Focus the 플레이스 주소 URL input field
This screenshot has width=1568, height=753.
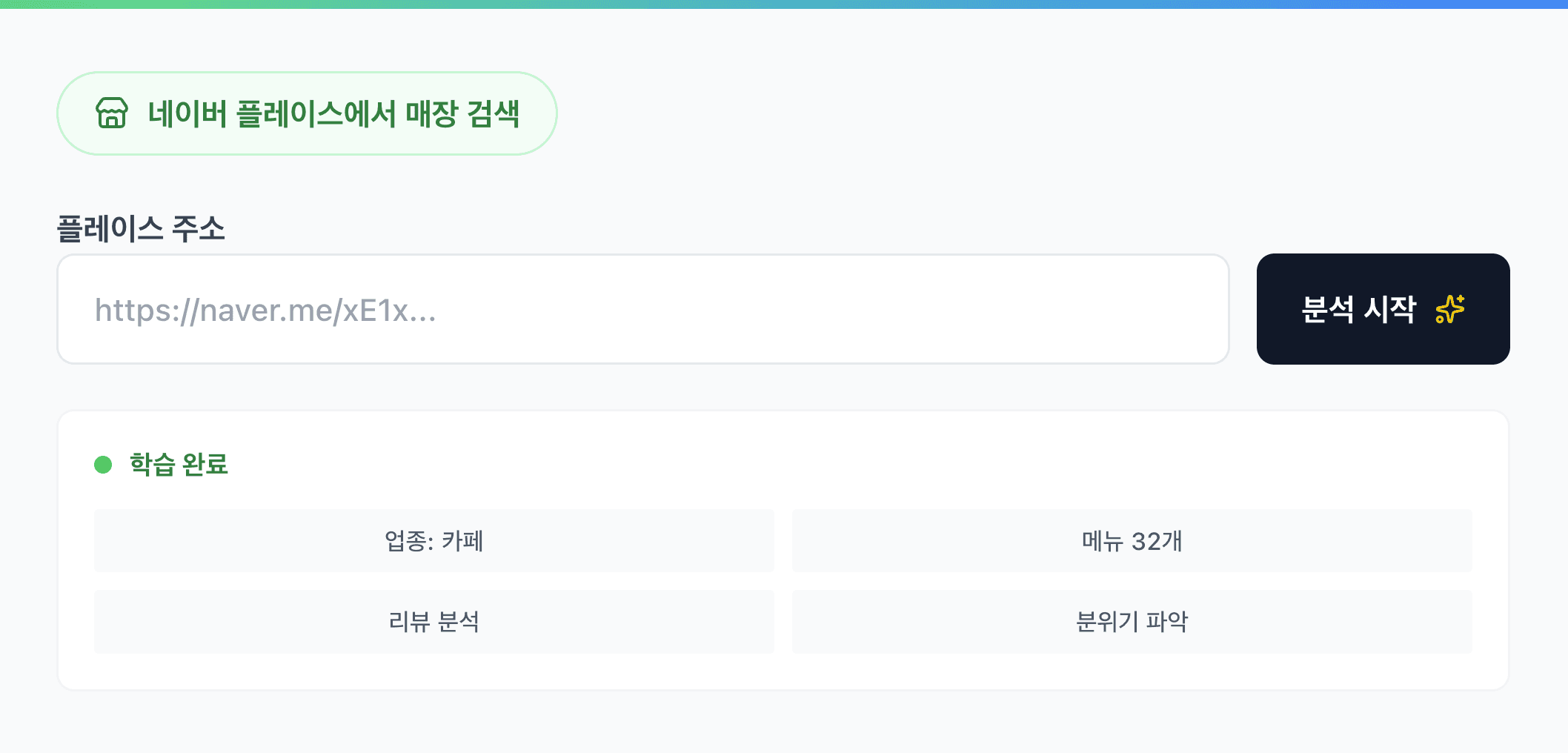(x=642, y=309)
